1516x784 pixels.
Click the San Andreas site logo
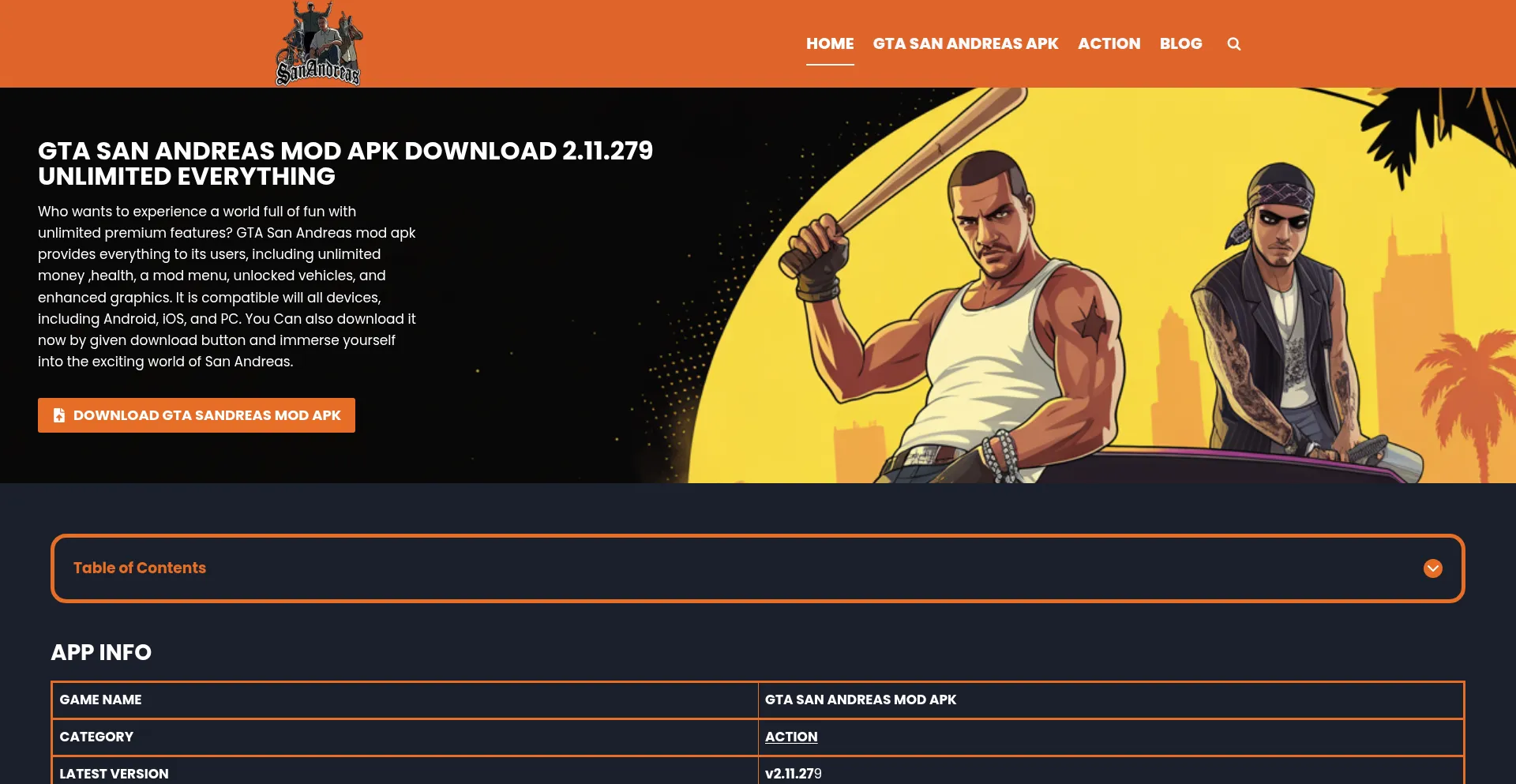318,43
